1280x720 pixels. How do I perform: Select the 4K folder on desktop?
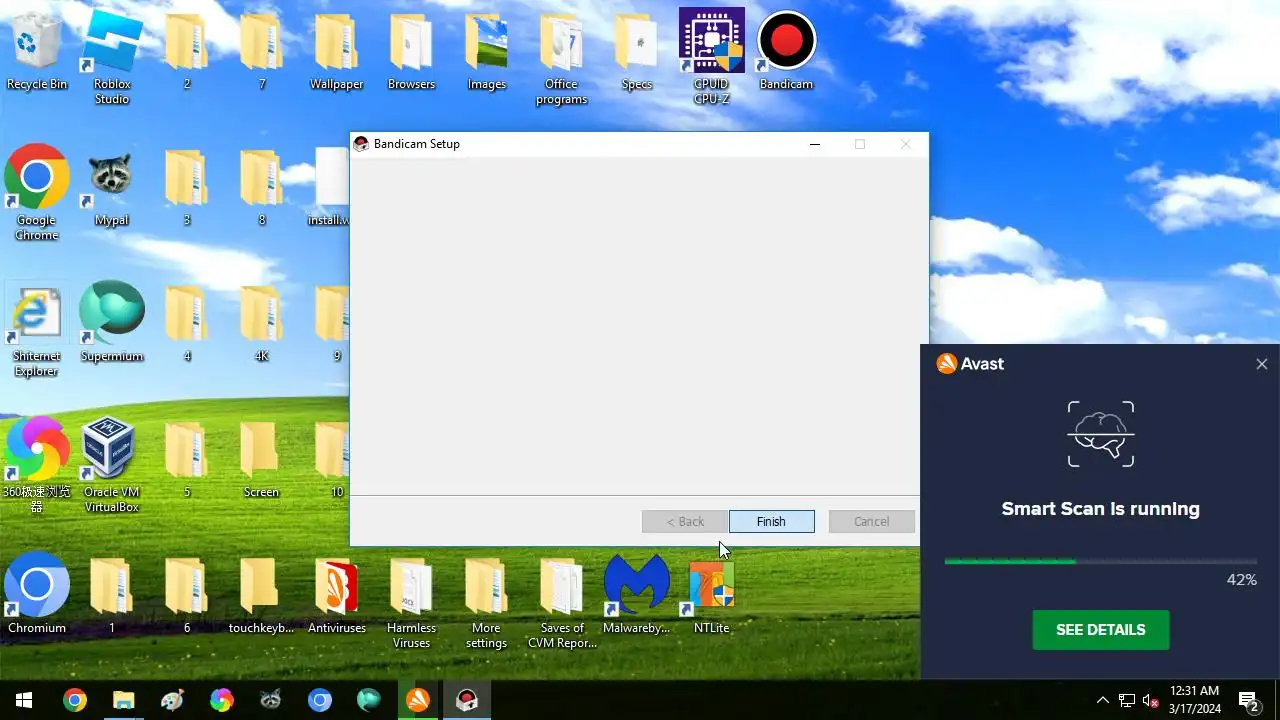pyautogui.click(x=261, y=322)
